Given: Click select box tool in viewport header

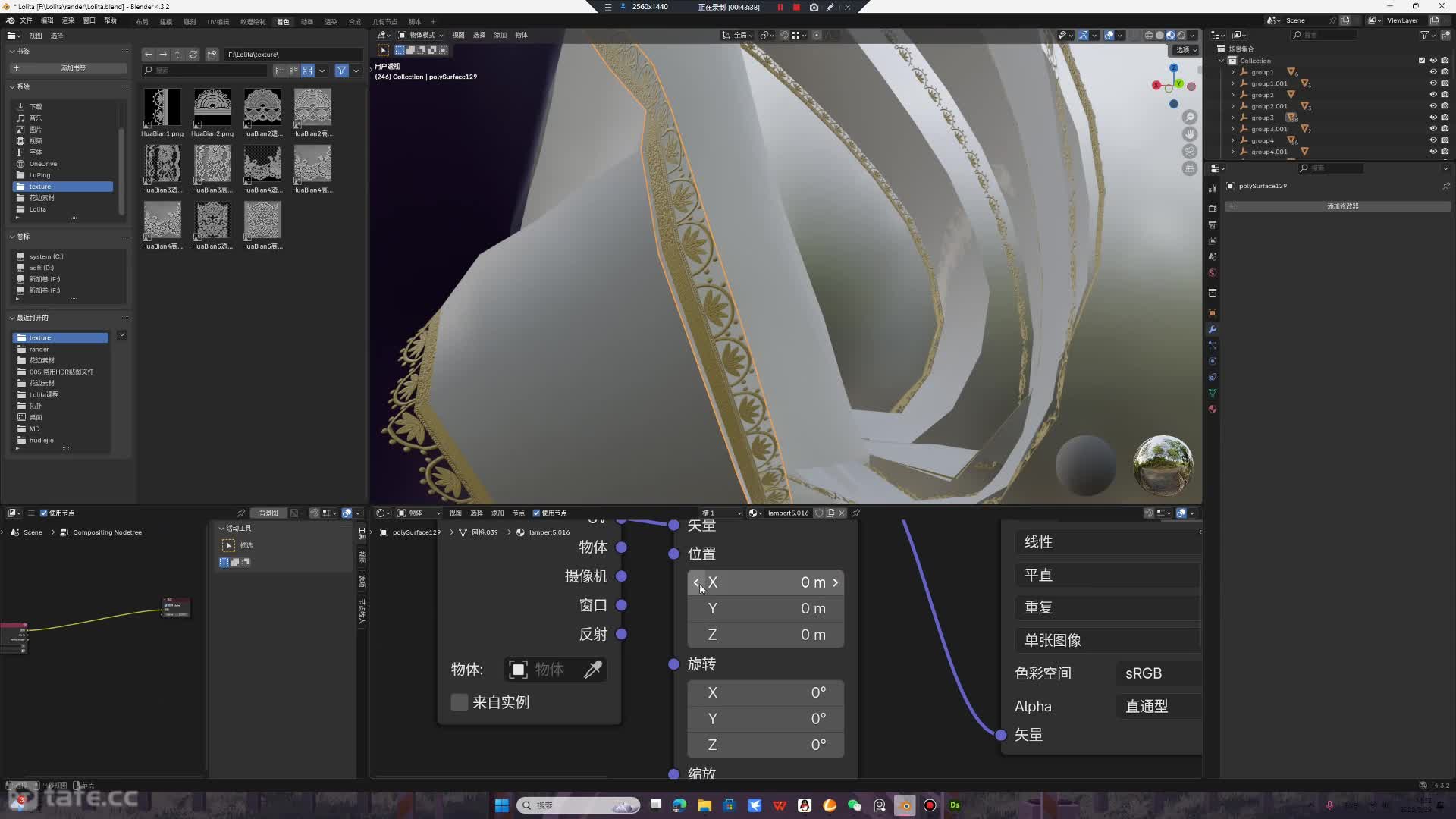Looking at the screenshot, I should pyautogui.click(x=383, y=50).
